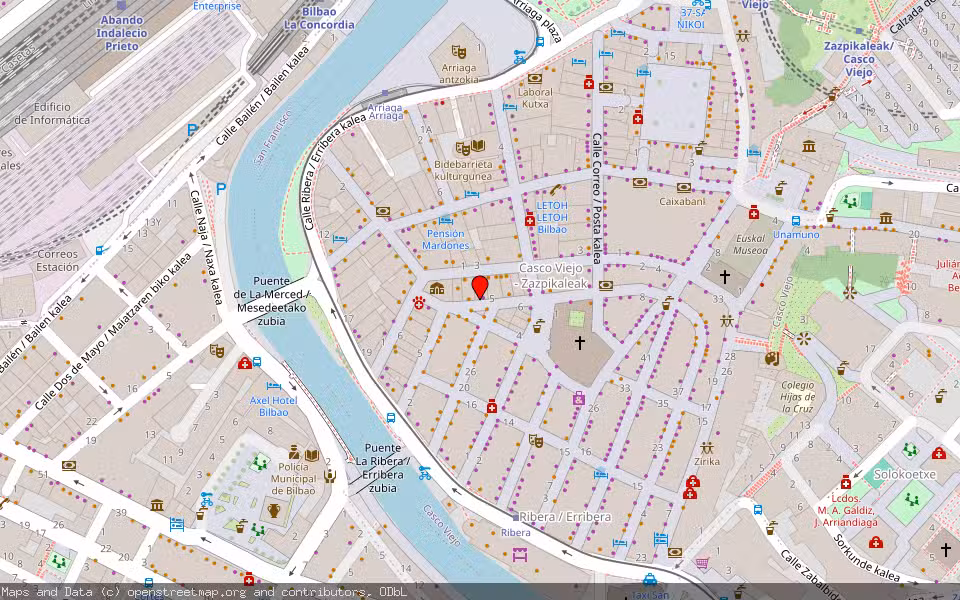
Task: Click the metro station icon beside Unamuno
Action: [x=796, y=221]
